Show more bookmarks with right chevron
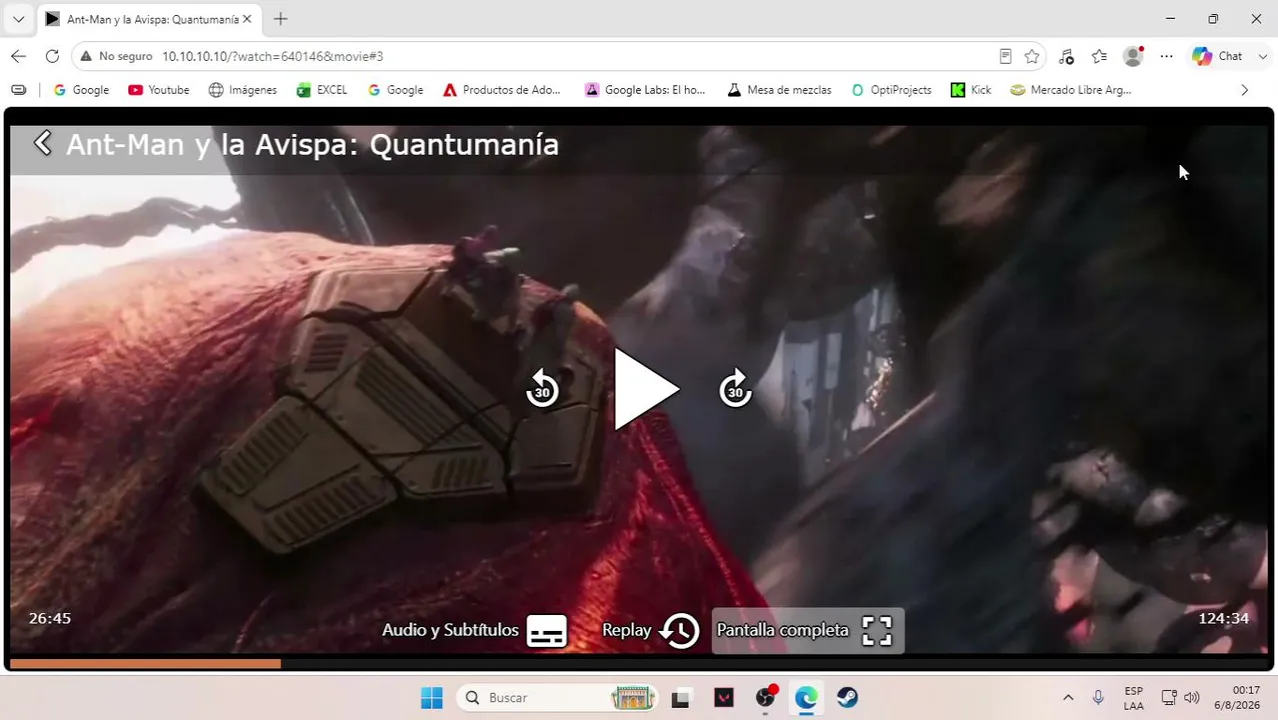The width and height of the screenshot is (1278, 720). [1244, 90]
